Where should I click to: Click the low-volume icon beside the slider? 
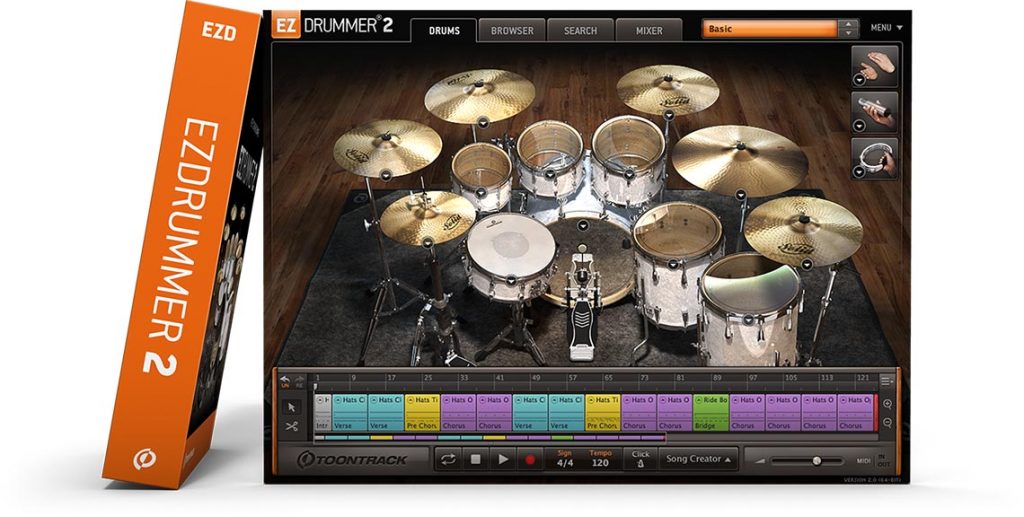pos(760,461)
